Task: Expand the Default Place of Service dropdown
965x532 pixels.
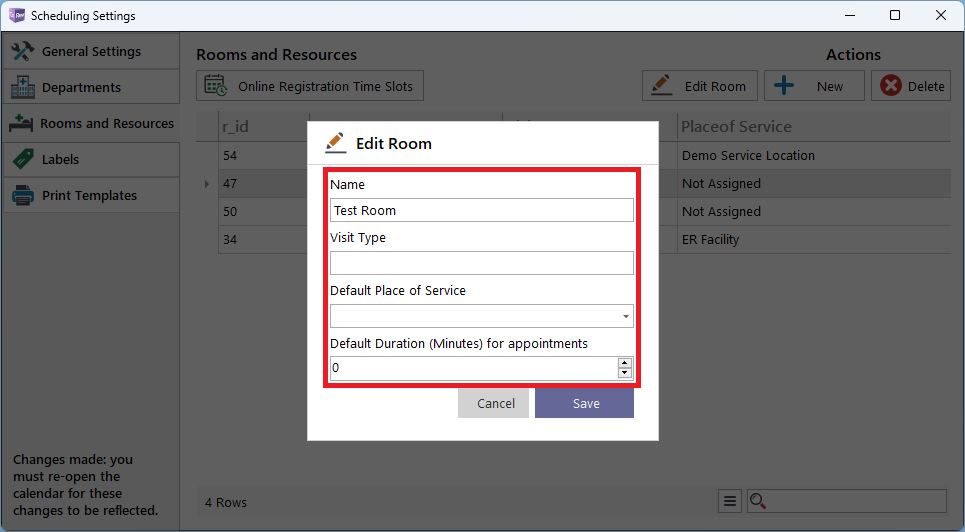Action: [625, 316]
